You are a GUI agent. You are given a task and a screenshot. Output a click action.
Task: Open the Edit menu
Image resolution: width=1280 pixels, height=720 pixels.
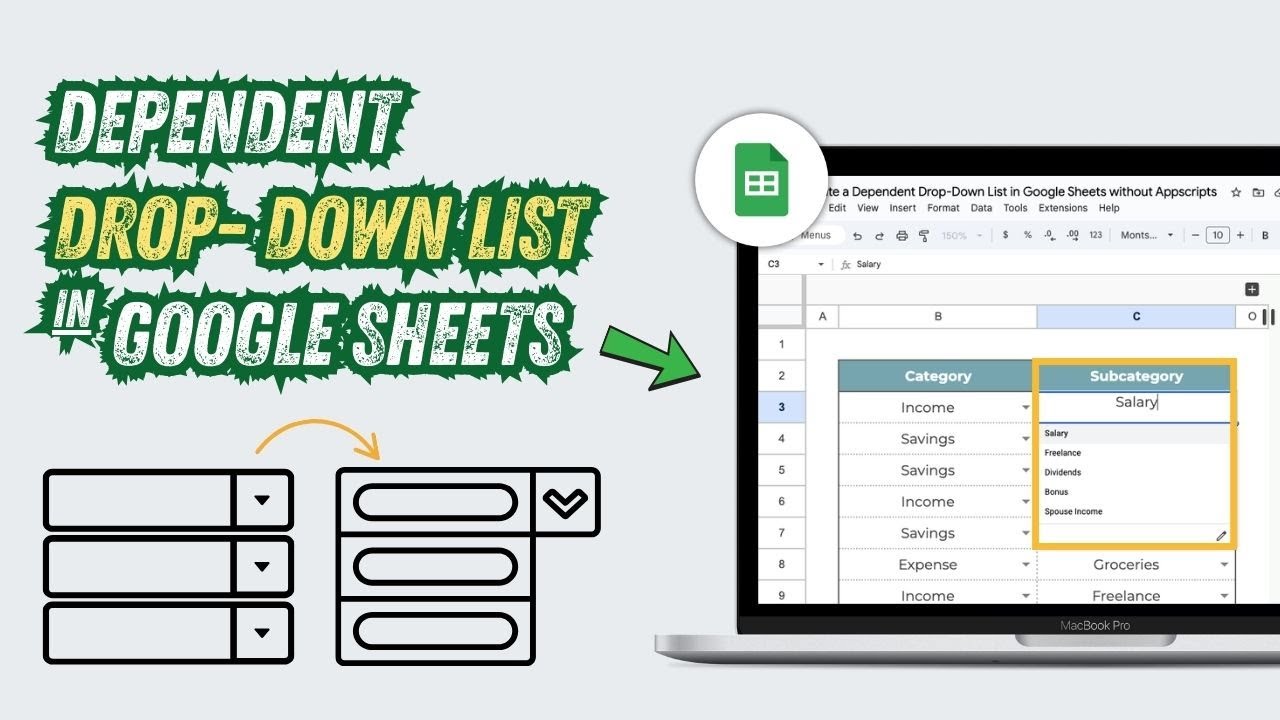(x=837, y=208)
